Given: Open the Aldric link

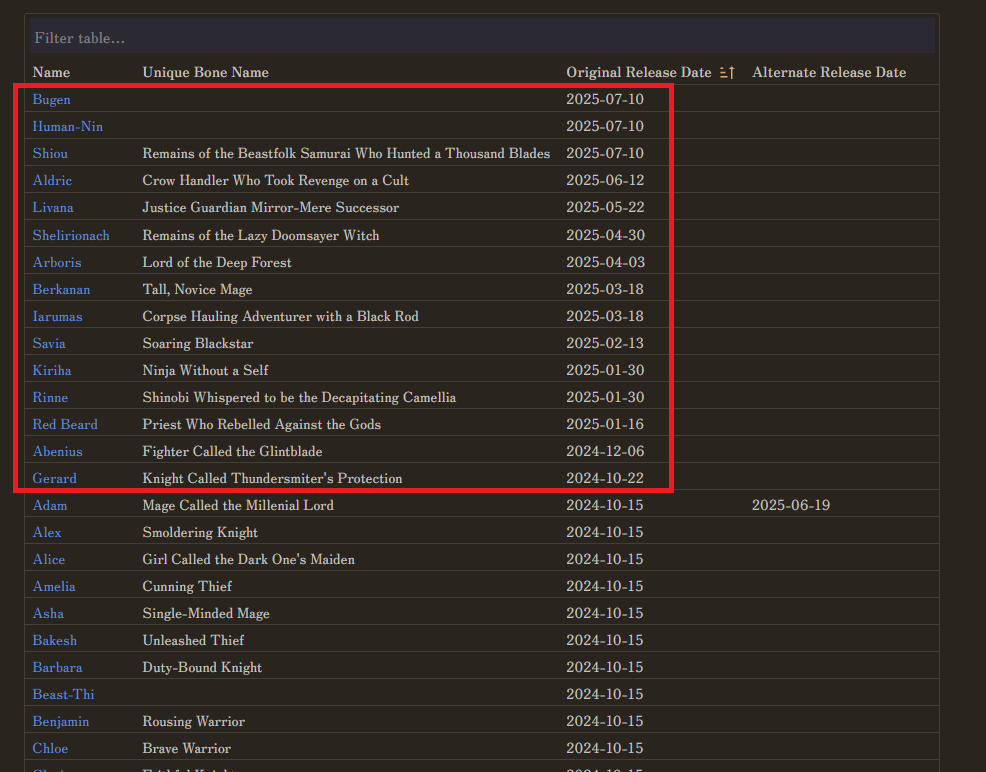Looking at the screenshot, I should tap(52, 180).
